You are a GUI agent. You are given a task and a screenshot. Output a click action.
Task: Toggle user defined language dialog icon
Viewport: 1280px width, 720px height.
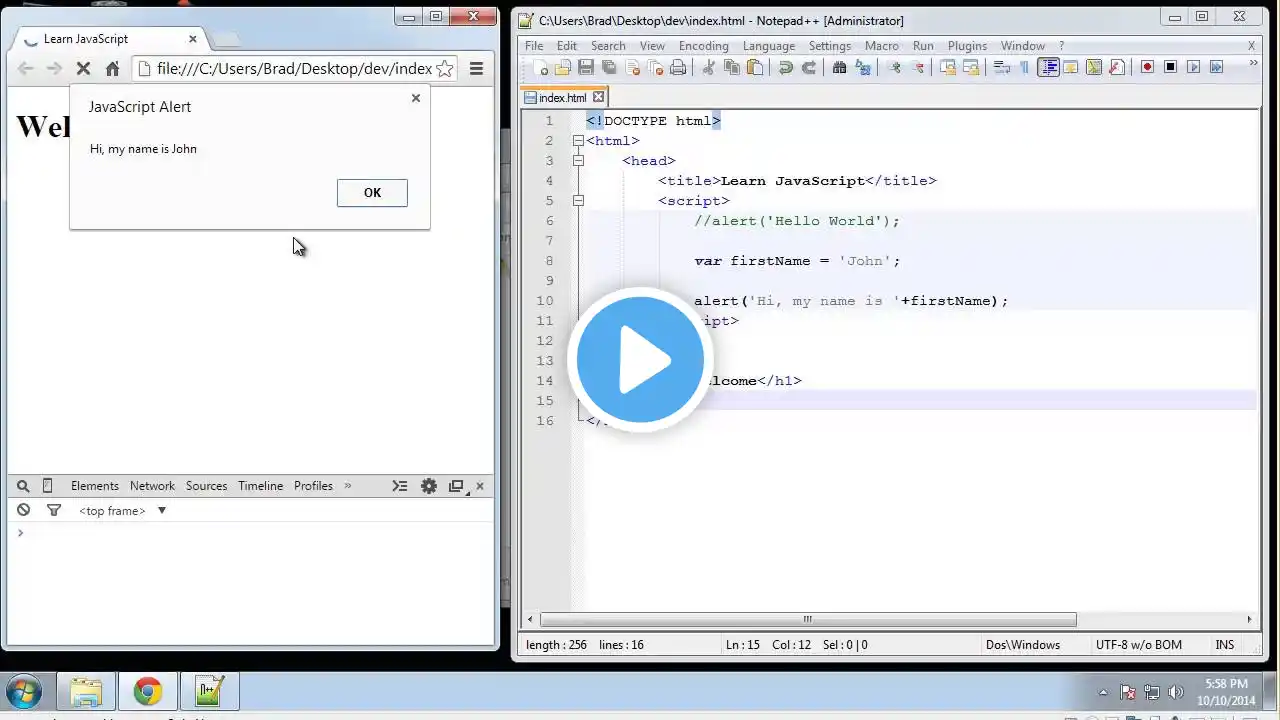[x=1071, y=67]
